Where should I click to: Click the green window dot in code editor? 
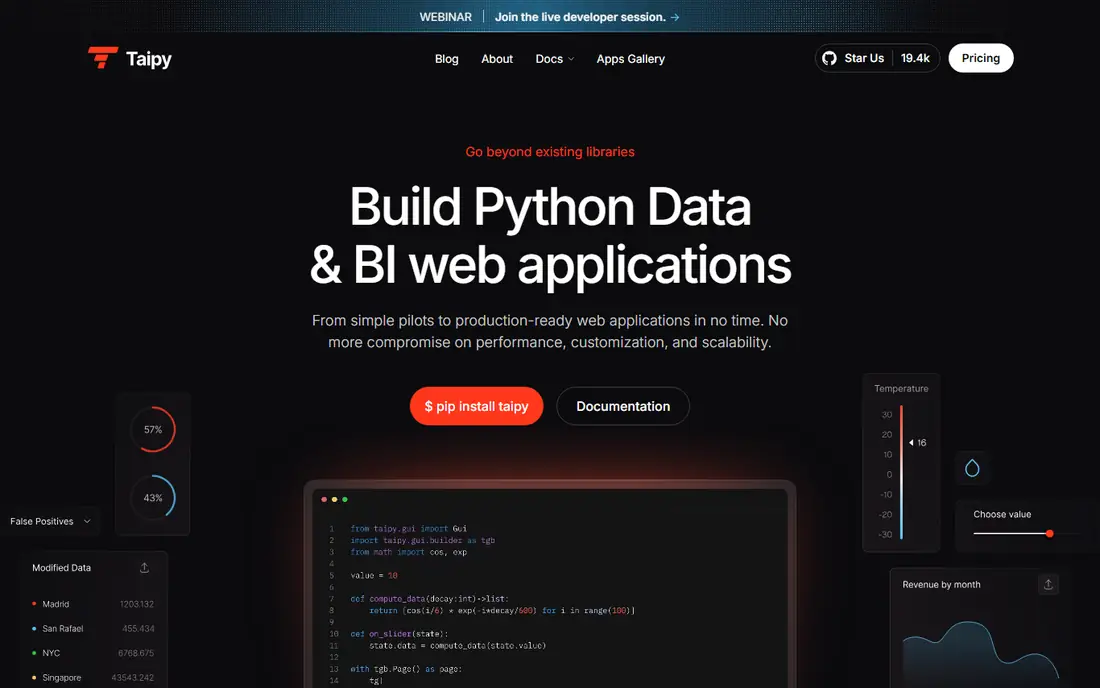(x=344, y=499)
